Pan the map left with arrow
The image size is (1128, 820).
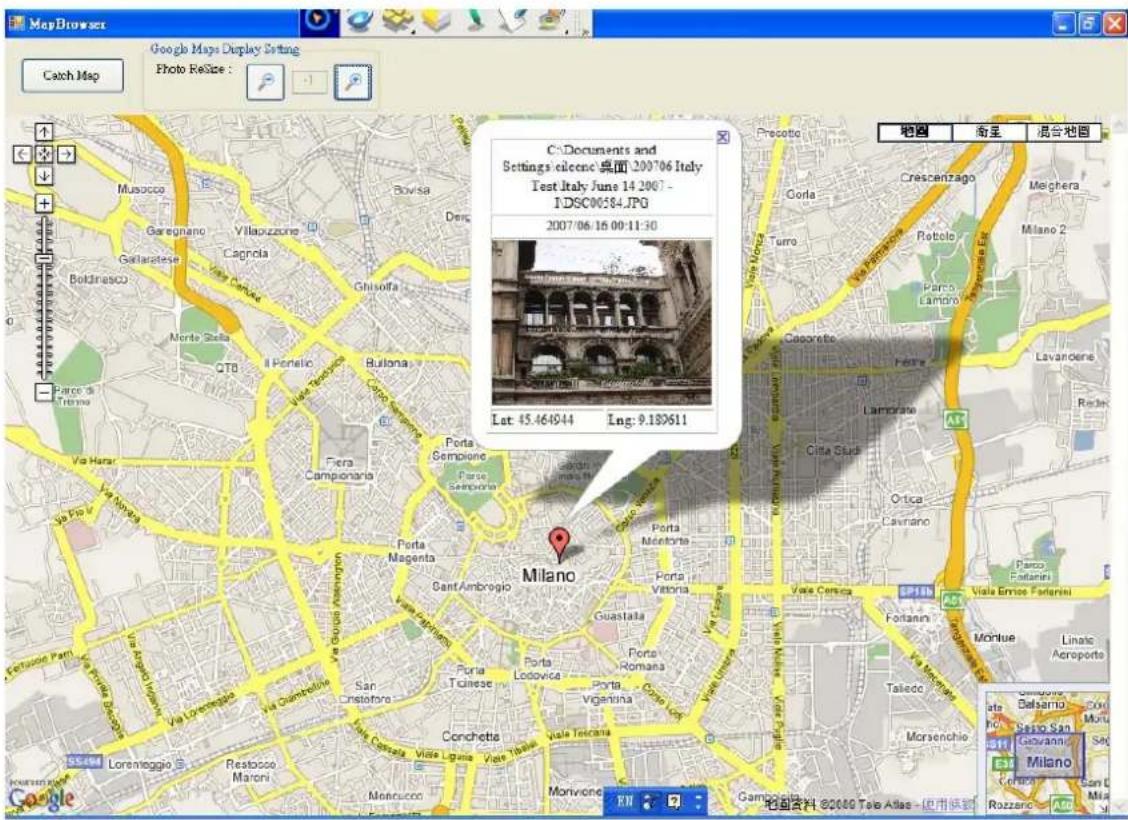coord(22,154)
